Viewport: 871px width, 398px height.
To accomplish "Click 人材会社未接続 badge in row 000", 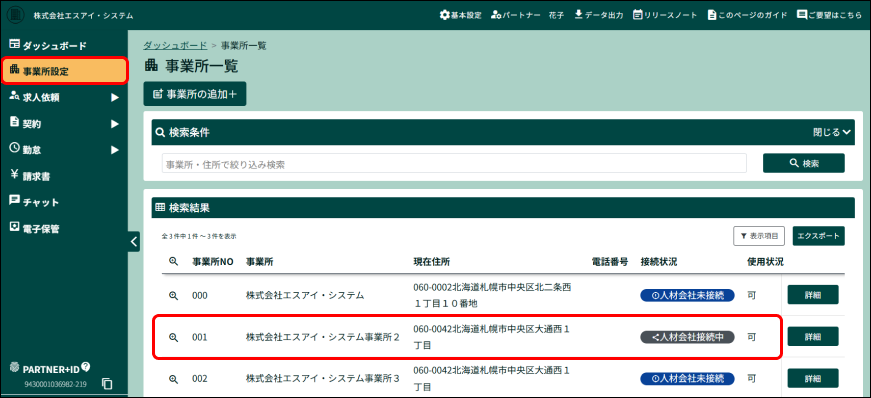I will [x=688, y=295].
